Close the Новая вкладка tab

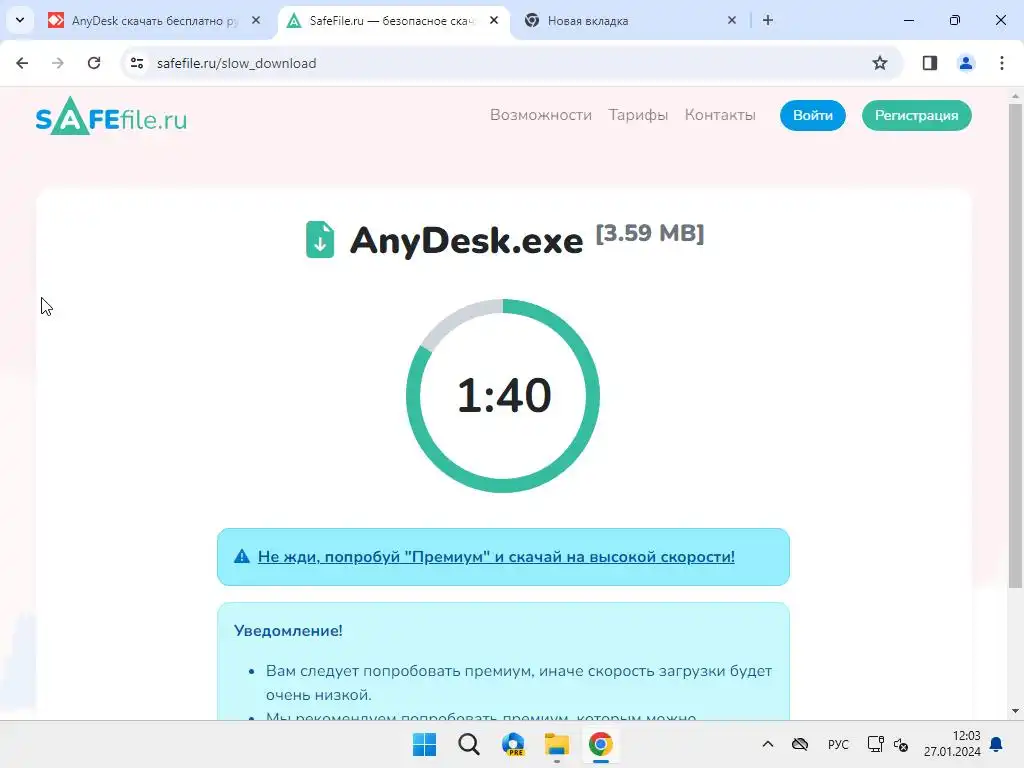click(731, 21)
